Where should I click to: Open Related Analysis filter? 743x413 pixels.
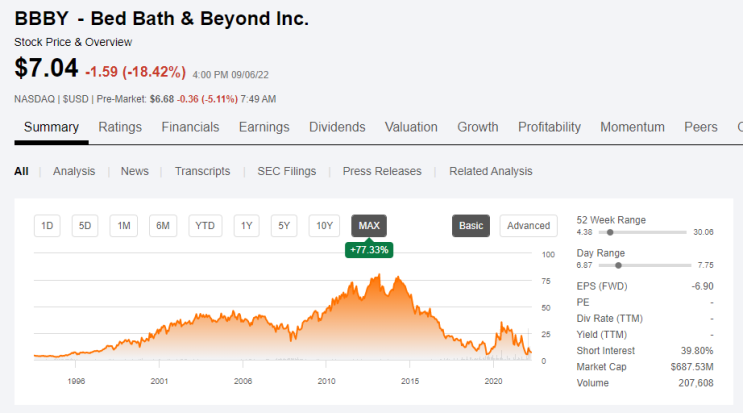[x=491, y=171]
